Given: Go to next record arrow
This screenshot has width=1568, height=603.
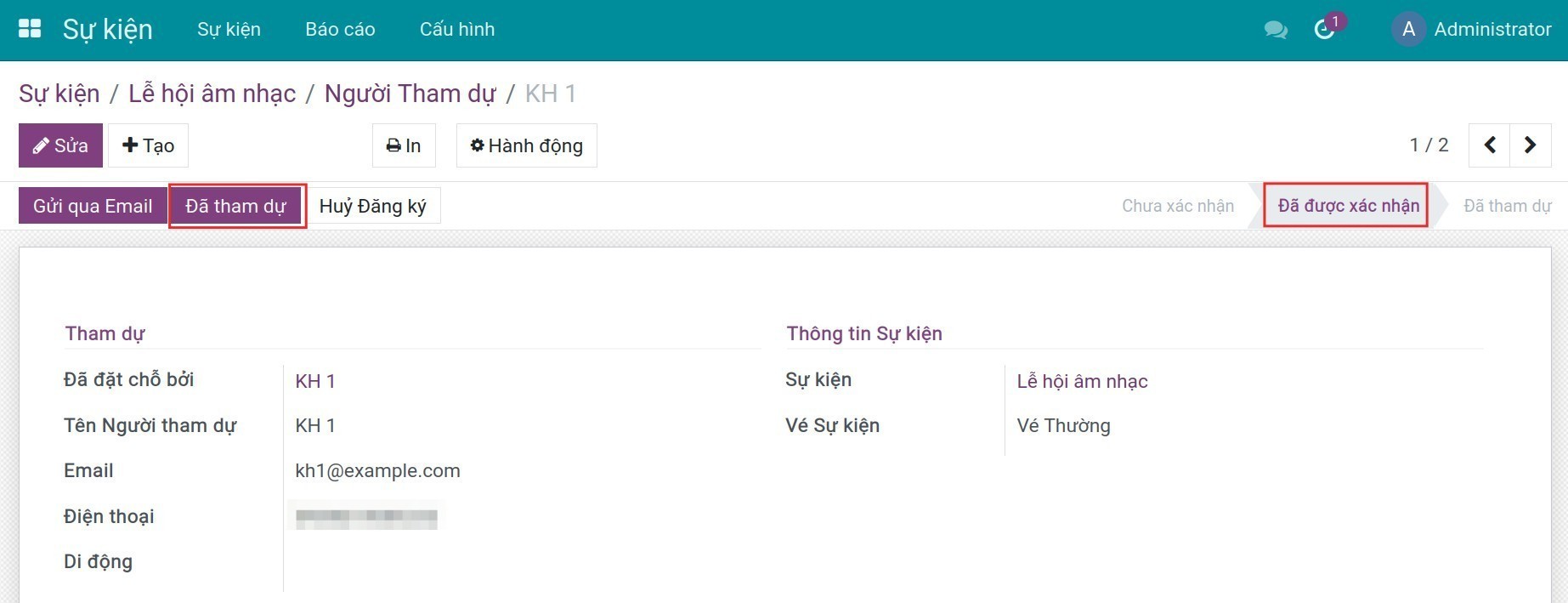Looking at the screenshot, I should (1530, 145).
